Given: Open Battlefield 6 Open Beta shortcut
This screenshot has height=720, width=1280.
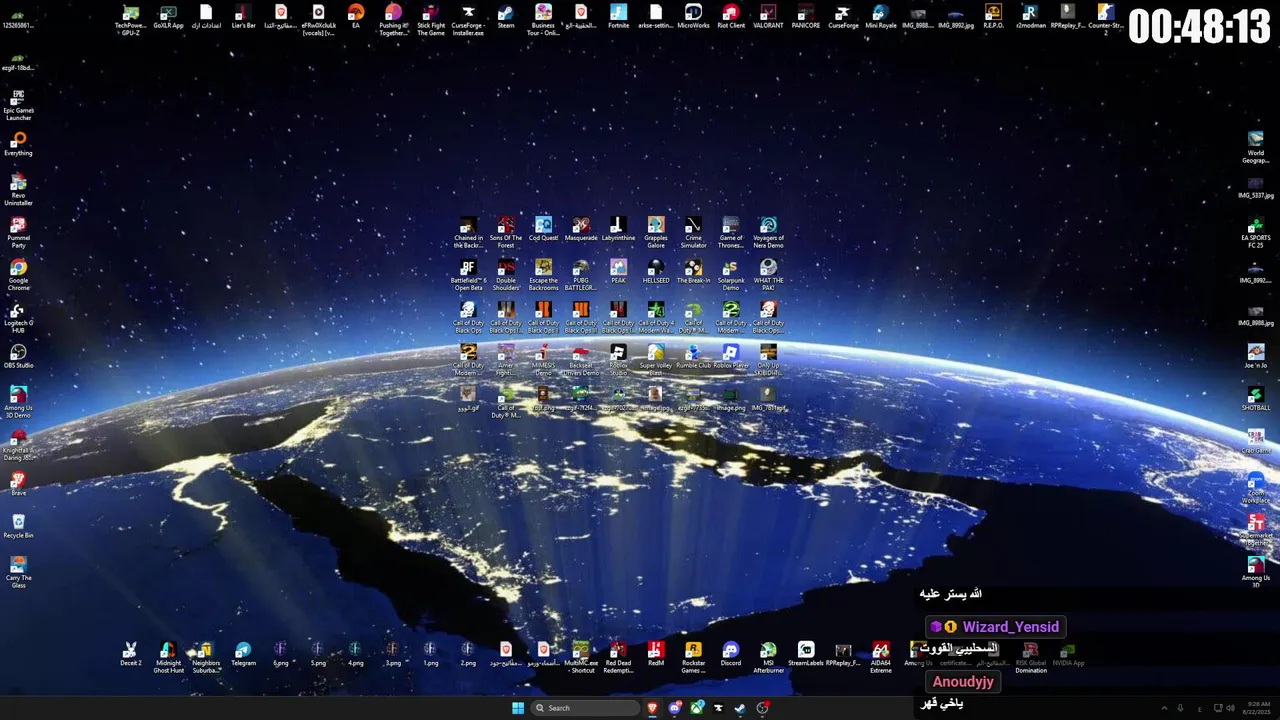Looking at the screenshot, I should [x=468, y=275].
